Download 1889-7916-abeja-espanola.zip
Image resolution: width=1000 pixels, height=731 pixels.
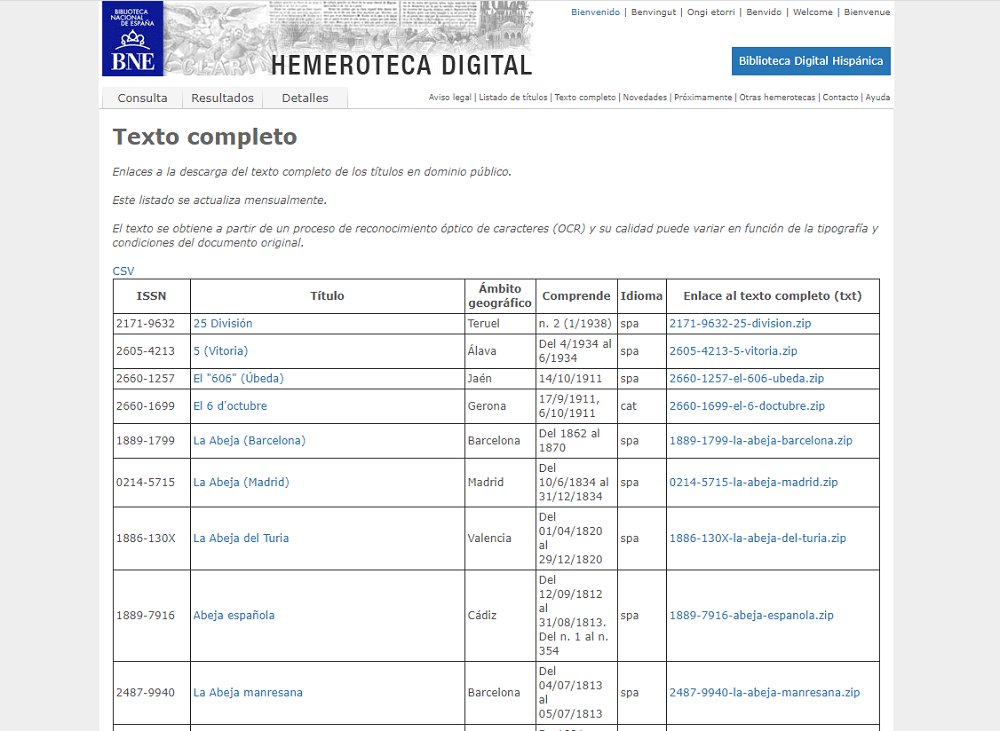click(751, 616)
